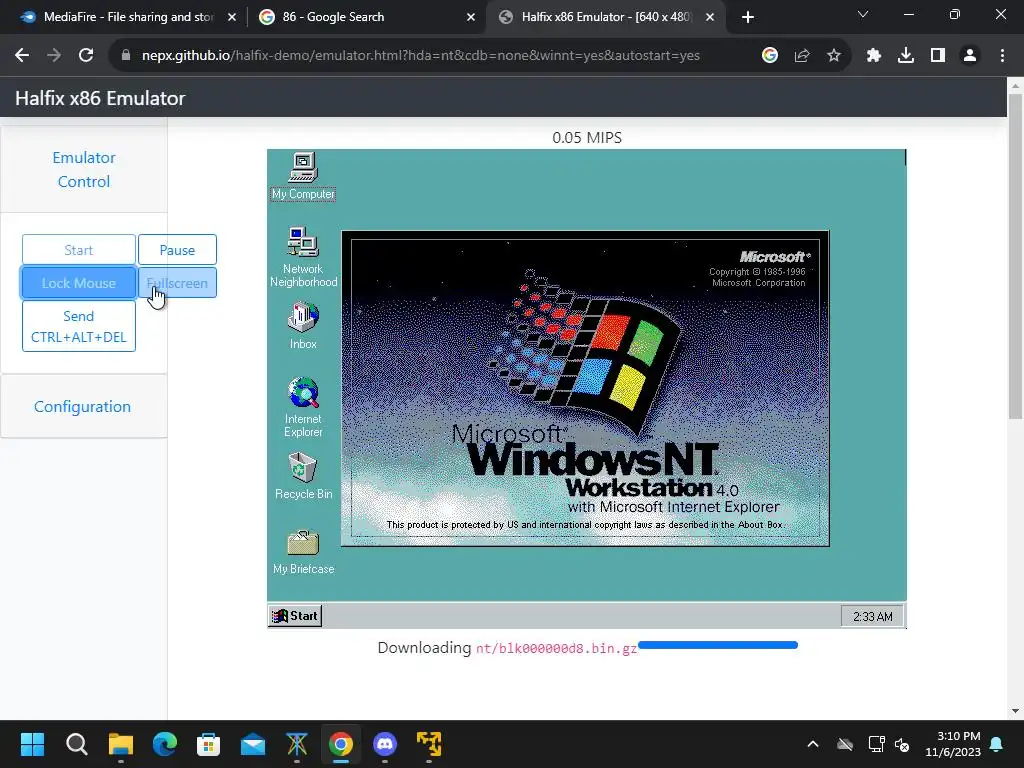Launch Internet Explorer desktop icon
The height and width of the screenshot is (768, 1024).
pyautogui.click(x=303, y=406)
